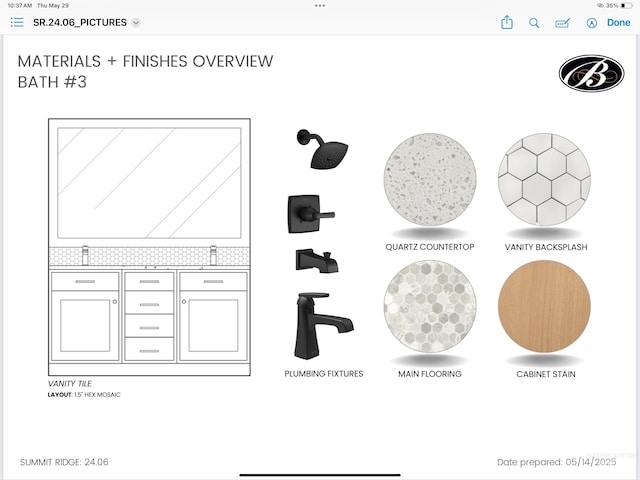640x480 pixels.
Task: Tap the quartz countertop swatch circle
Action: coord(430,179)
